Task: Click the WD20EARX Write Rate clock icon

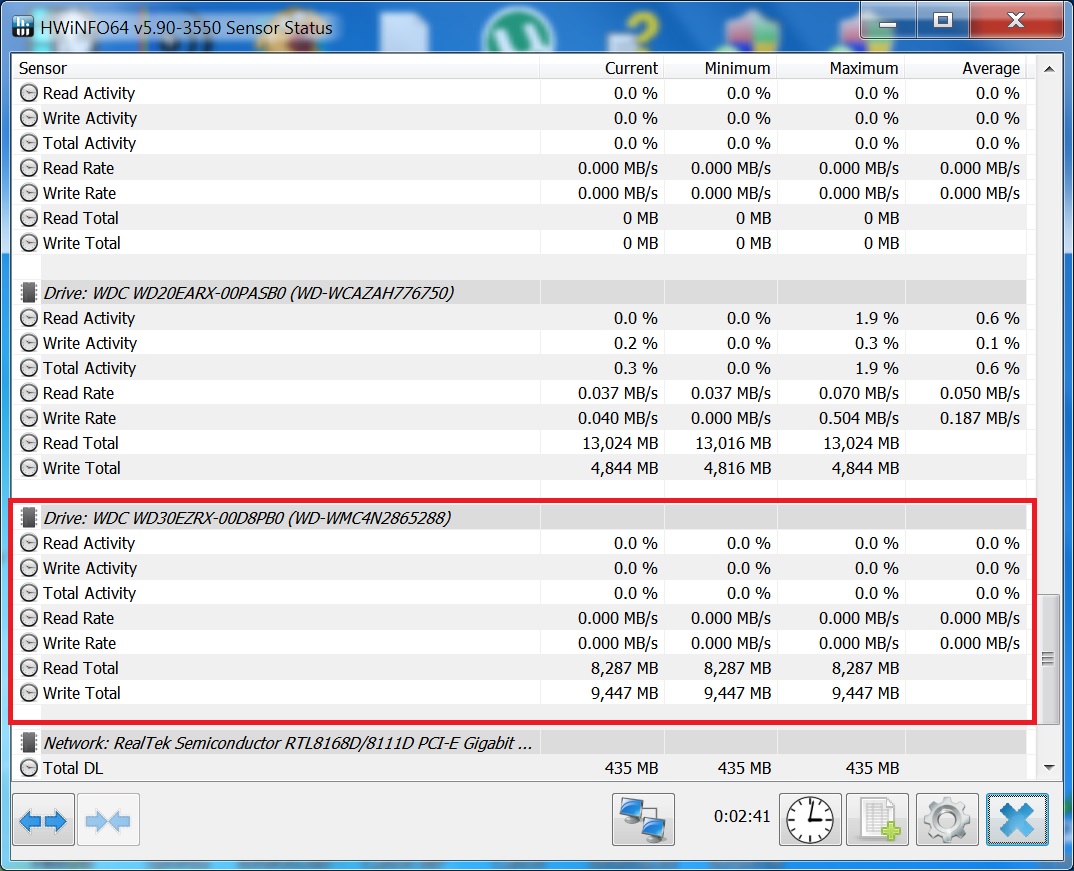Action: (29, 418)
